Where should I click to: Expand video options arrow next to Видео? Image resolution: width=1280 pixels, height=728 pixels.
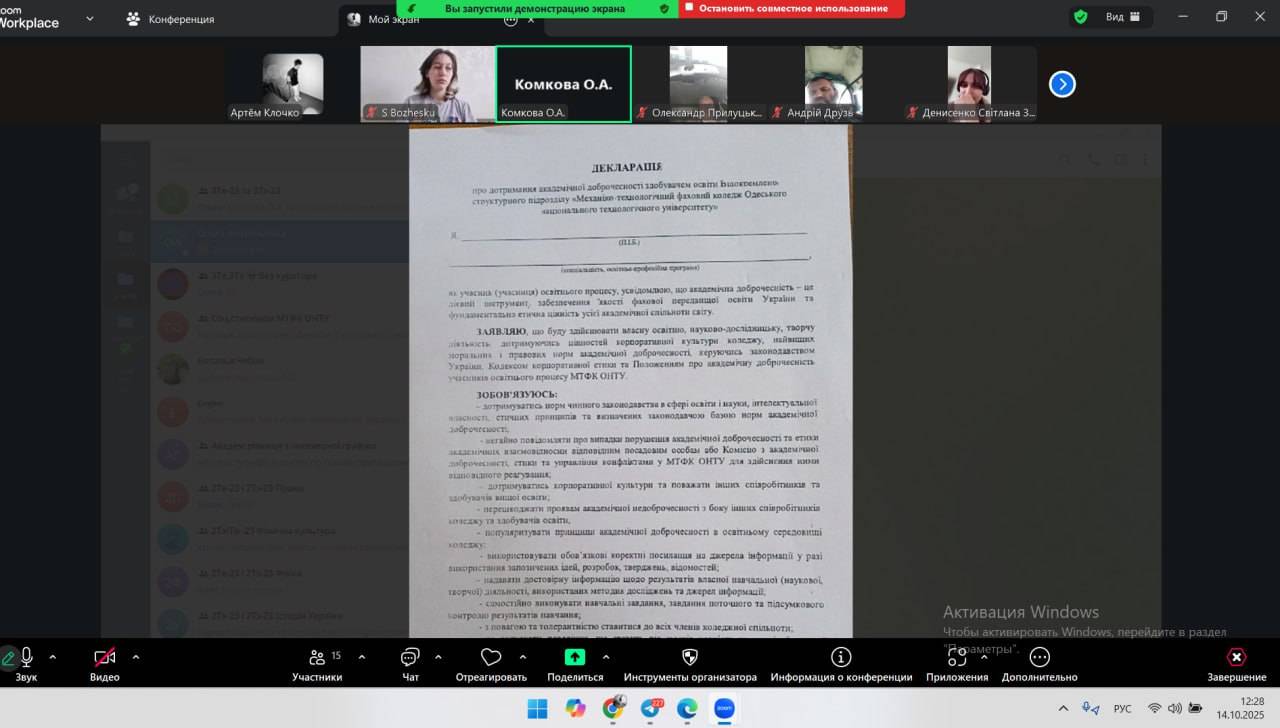pyautogui.click(x=136, y=657)
